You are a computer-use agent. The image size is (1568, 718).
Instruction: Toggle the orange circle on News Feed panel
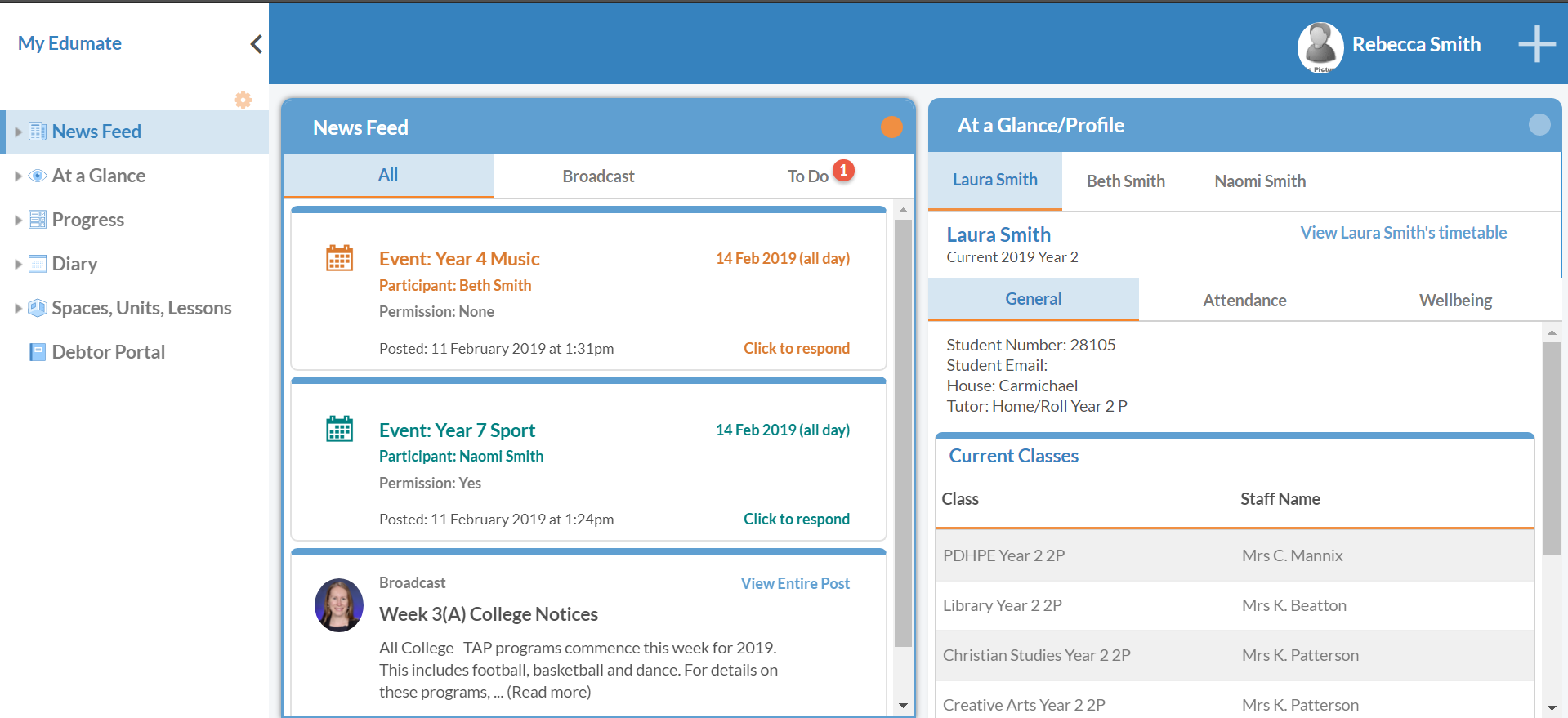pyautogui.click(x=891, y=127)
